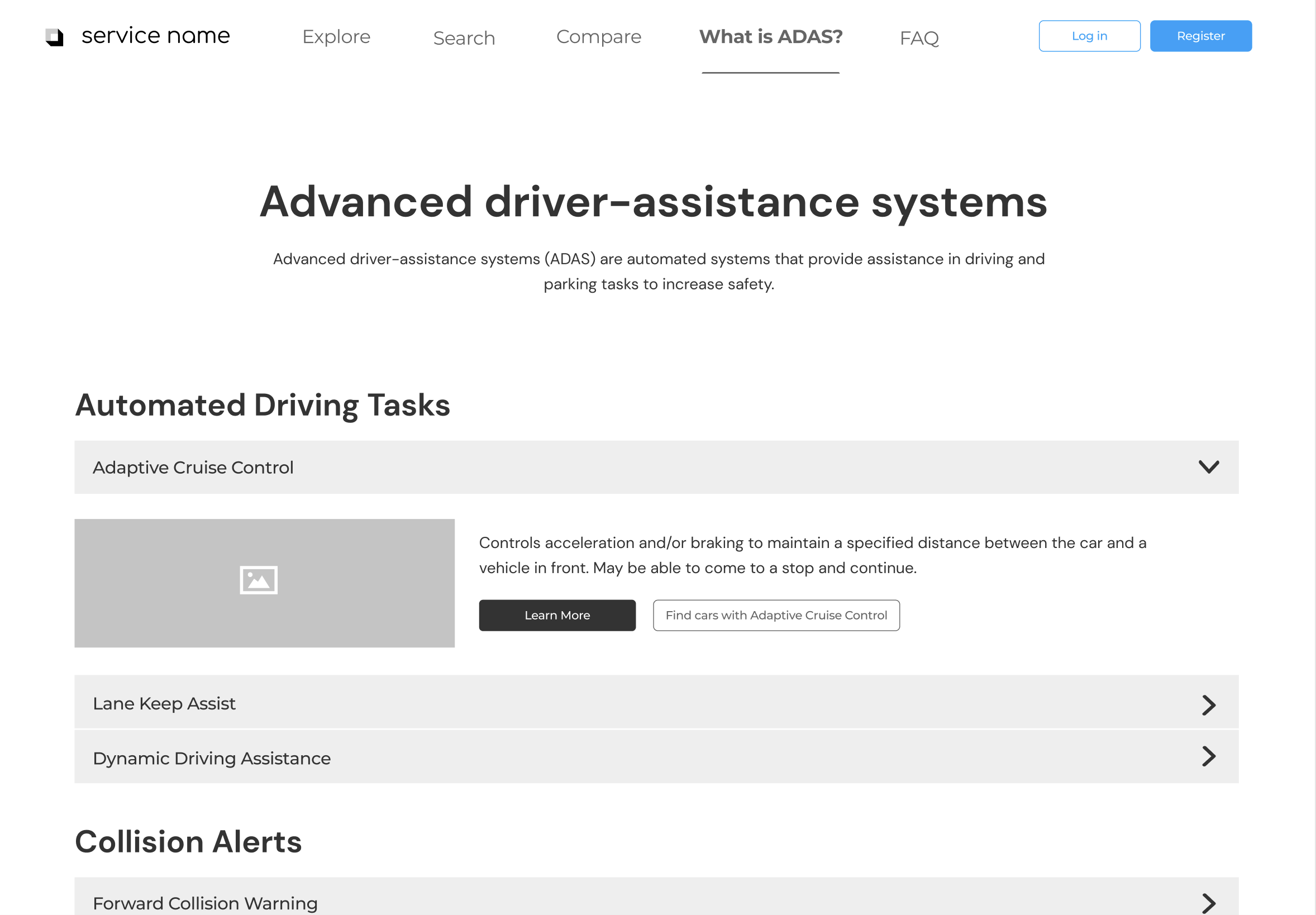Click the Forward Collision Warning row label
Image resolution: width=1316 pixels, height=915 pixels.
(205, 903)
